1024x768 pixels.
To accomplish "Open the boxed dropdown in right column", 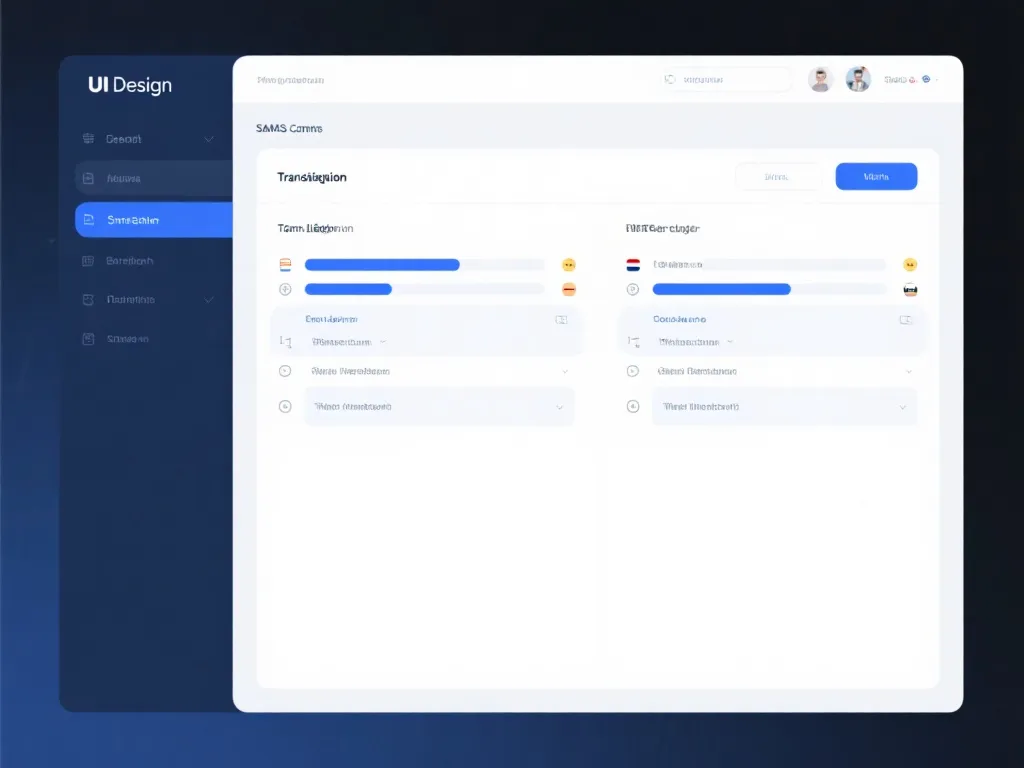I will pyautogui.click(x=785, y=407).
